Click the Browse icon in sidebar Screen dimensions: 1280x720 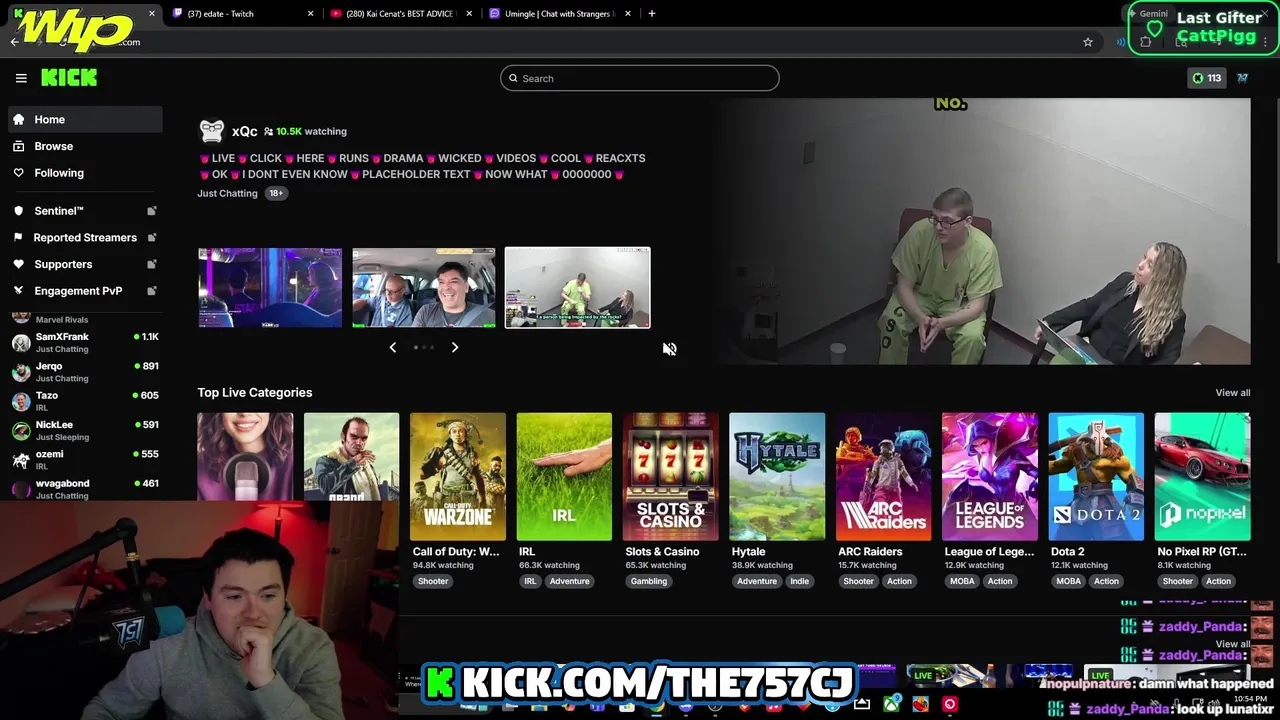(18, 146)
